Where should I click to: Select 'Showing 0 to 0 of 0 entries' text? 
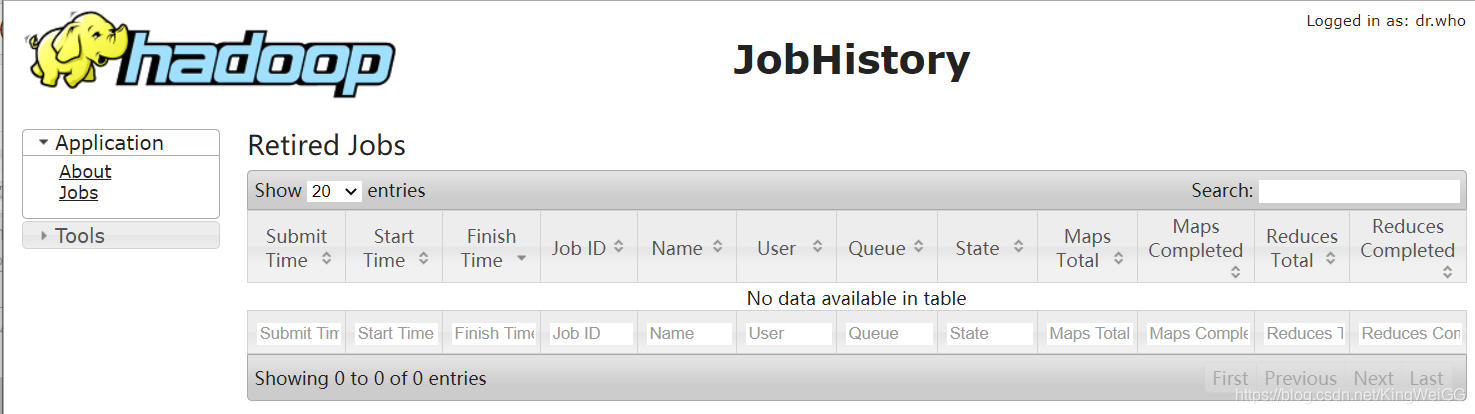click(x=371, y=379)
